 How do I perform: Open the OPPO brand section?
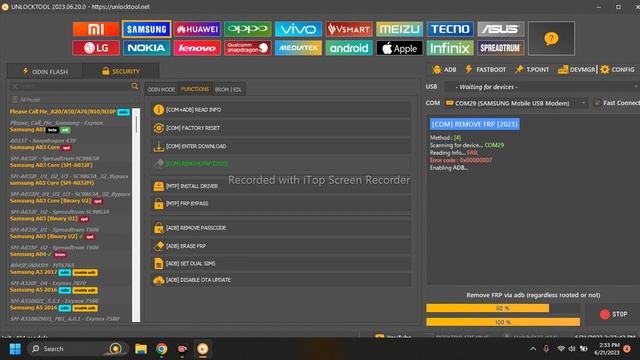click(248, 29)
